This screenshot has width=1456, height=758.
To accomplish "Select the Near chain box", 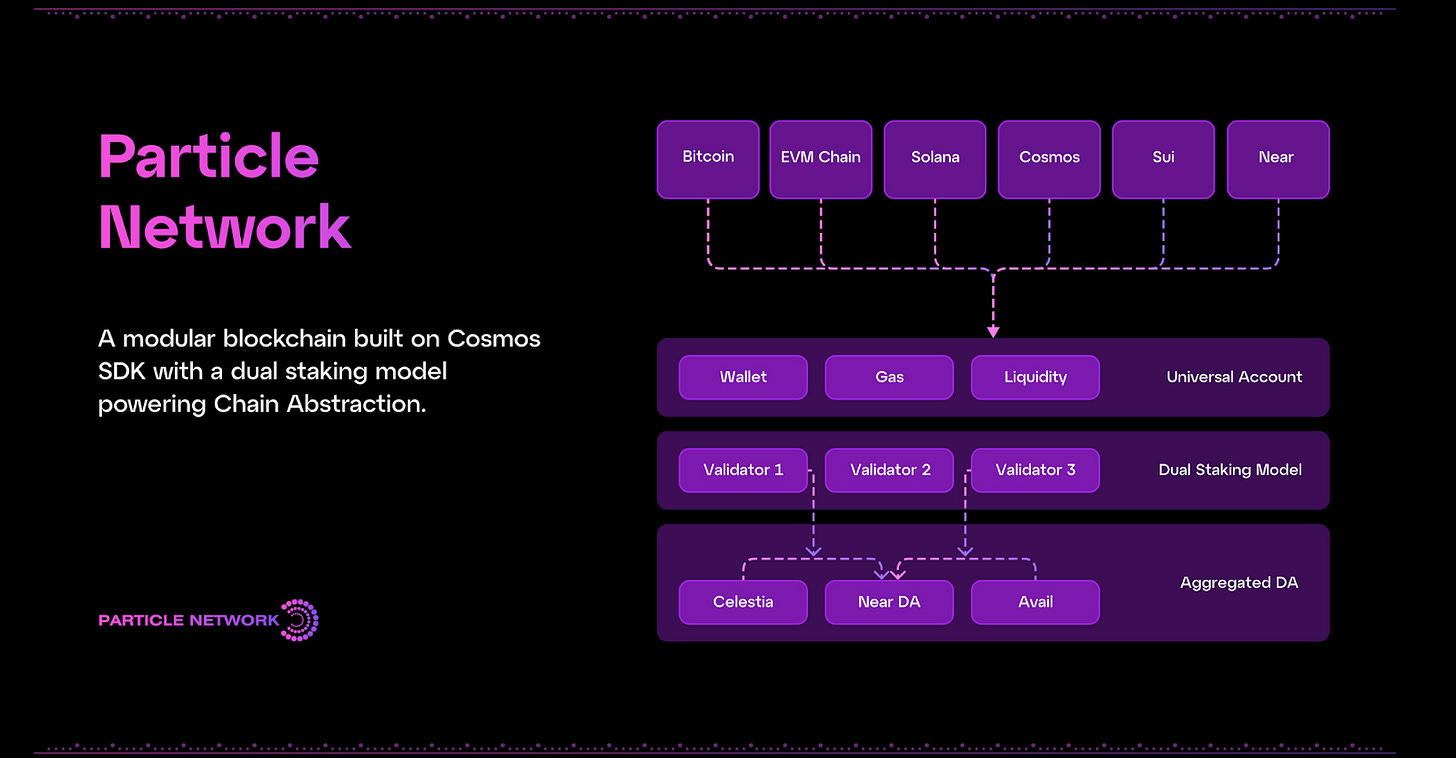I will pyautogui.click(x=1278, y=159).
